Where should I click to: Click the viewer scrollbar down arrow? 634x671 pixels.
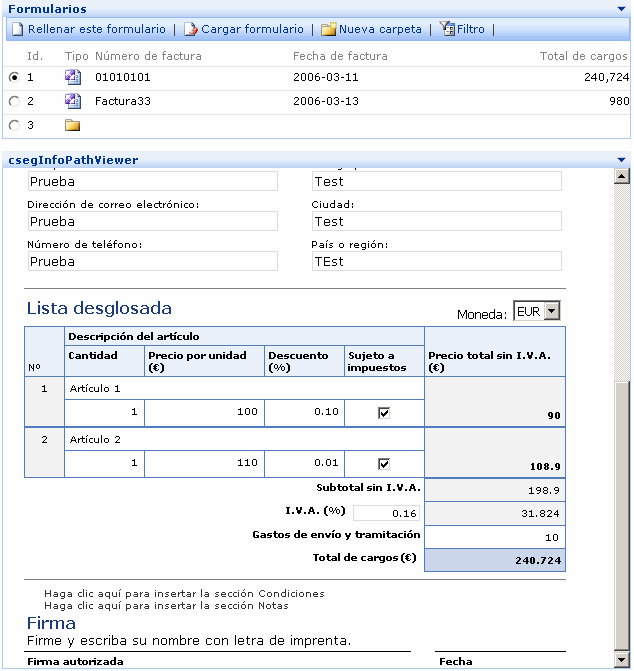[622, 659]
